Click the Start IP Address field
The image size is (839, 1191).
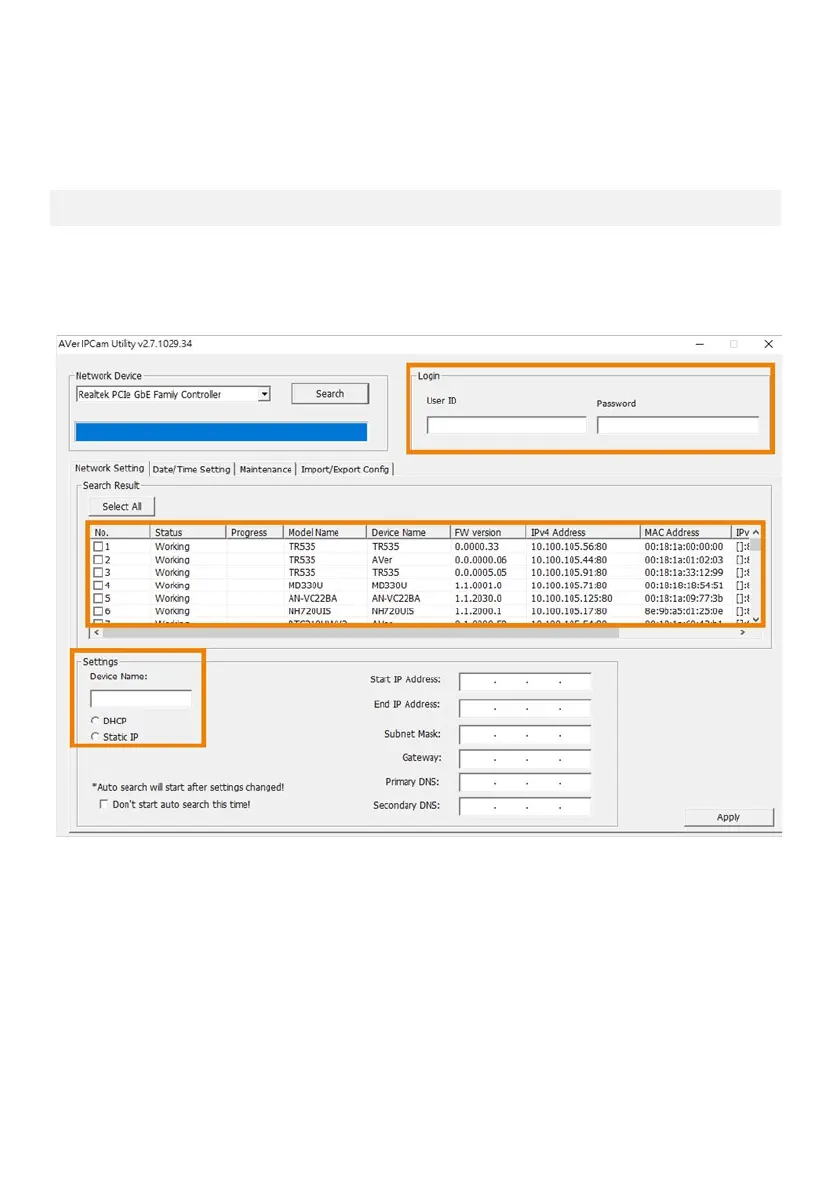pos(525,681)
